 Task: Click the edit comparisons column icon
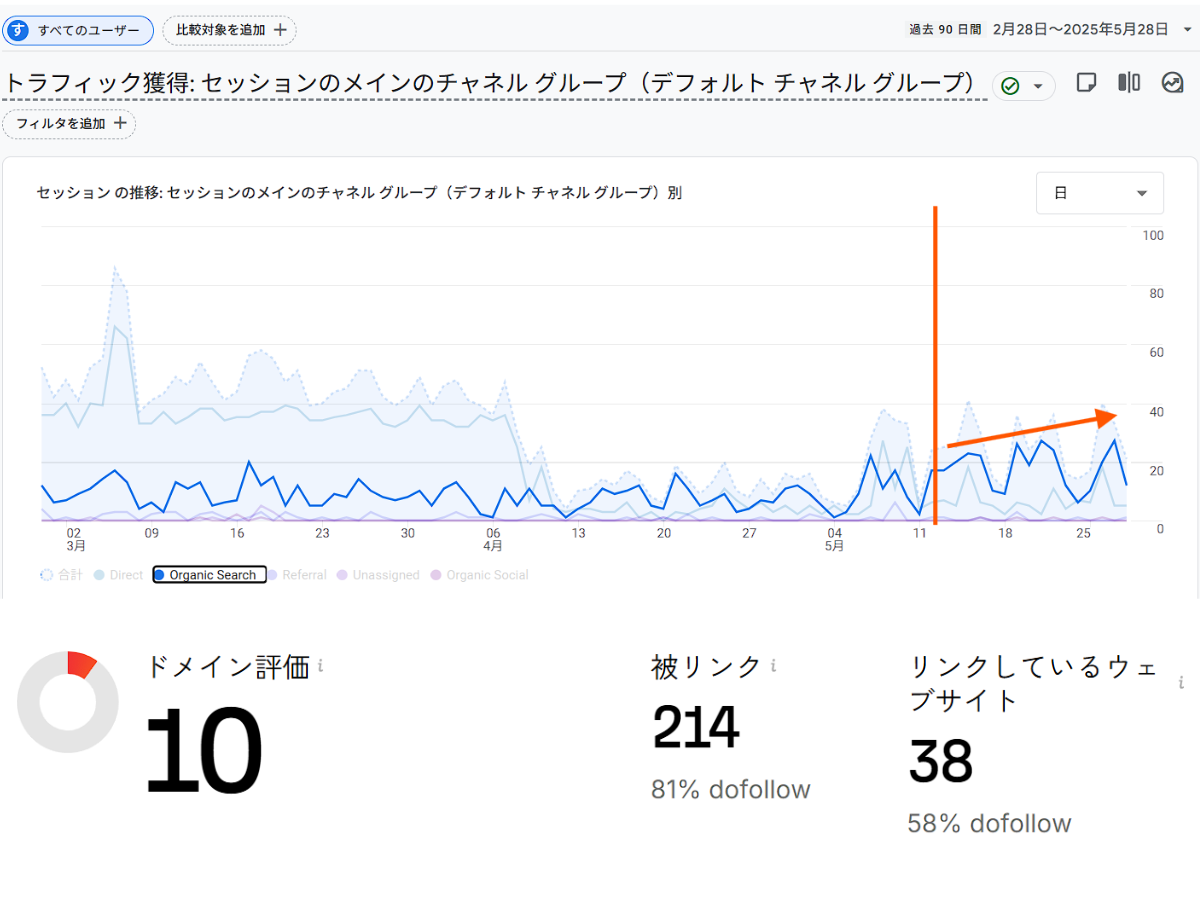(1129, 83)
